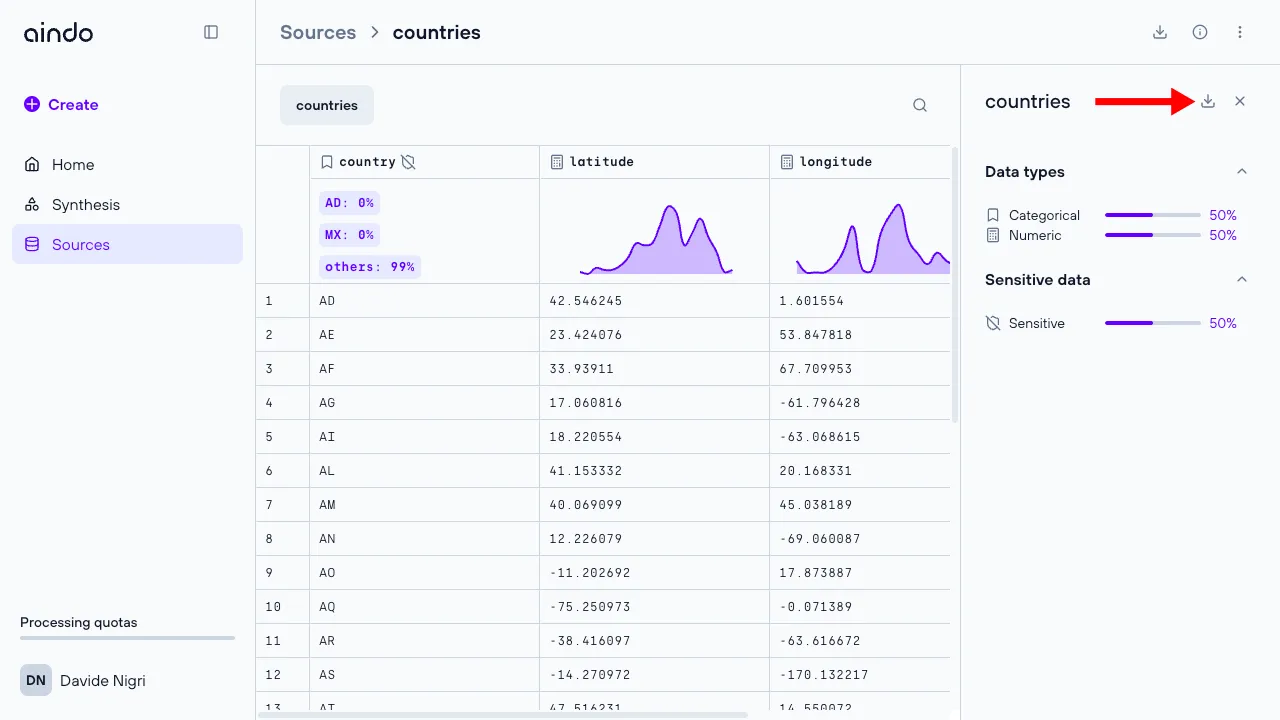Click row number 6

click(x=282, y=471)
